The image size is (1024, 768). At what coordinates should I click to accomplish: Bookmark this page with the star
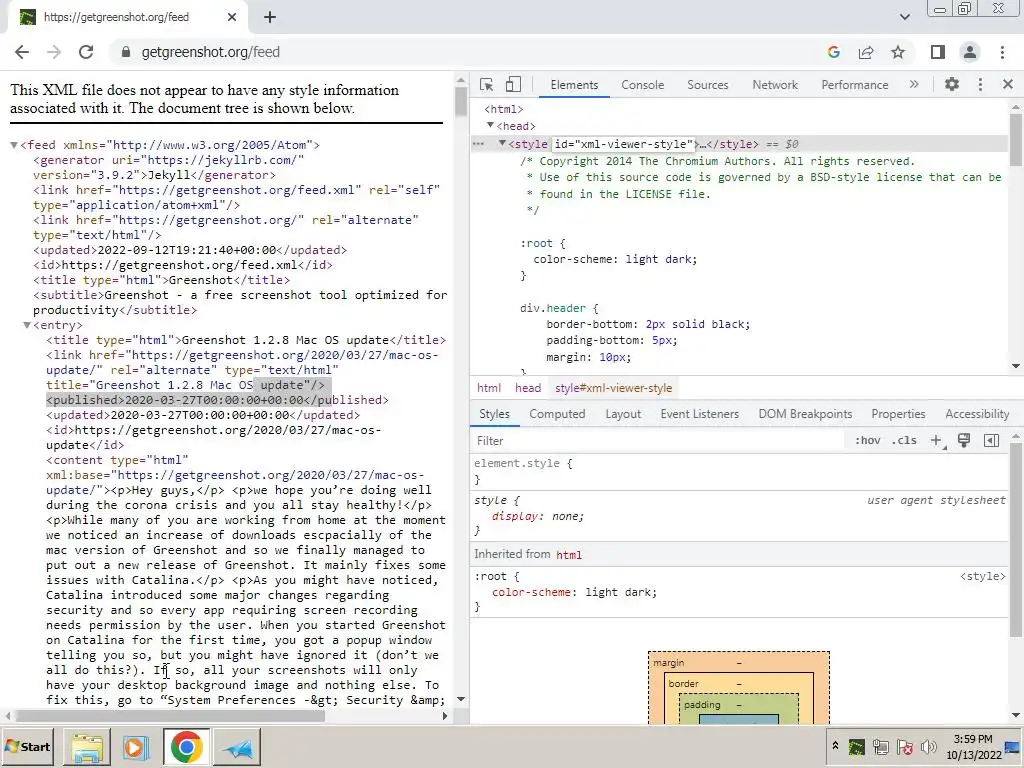pos(898,52)
